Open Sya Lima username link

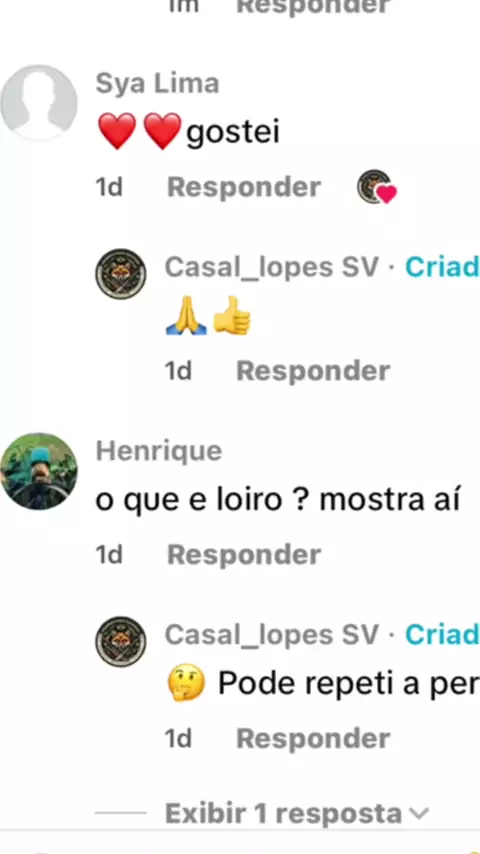(x=157, y=84)
